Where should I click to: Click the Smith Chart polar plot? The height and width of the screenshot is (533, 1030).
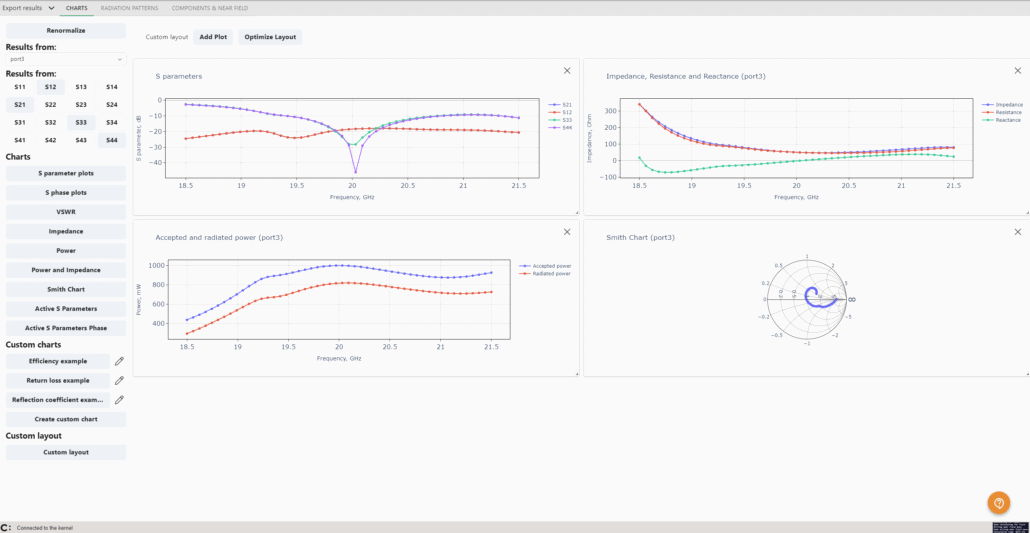(807, 299)
